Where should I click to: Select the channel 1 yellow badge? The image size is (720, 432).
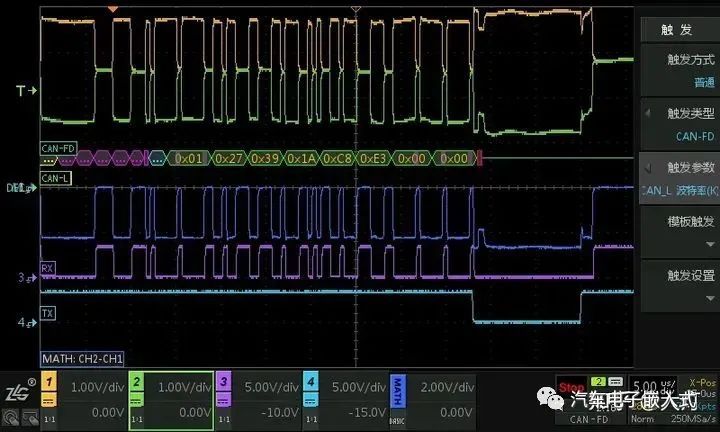click(49, 381)
